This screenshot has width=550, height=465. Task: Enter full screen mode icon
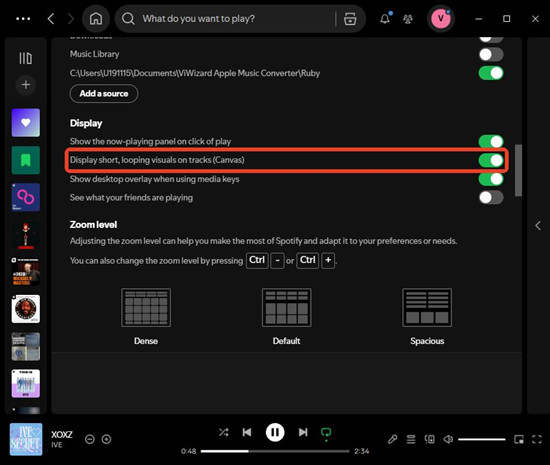(x=537, y=439)
